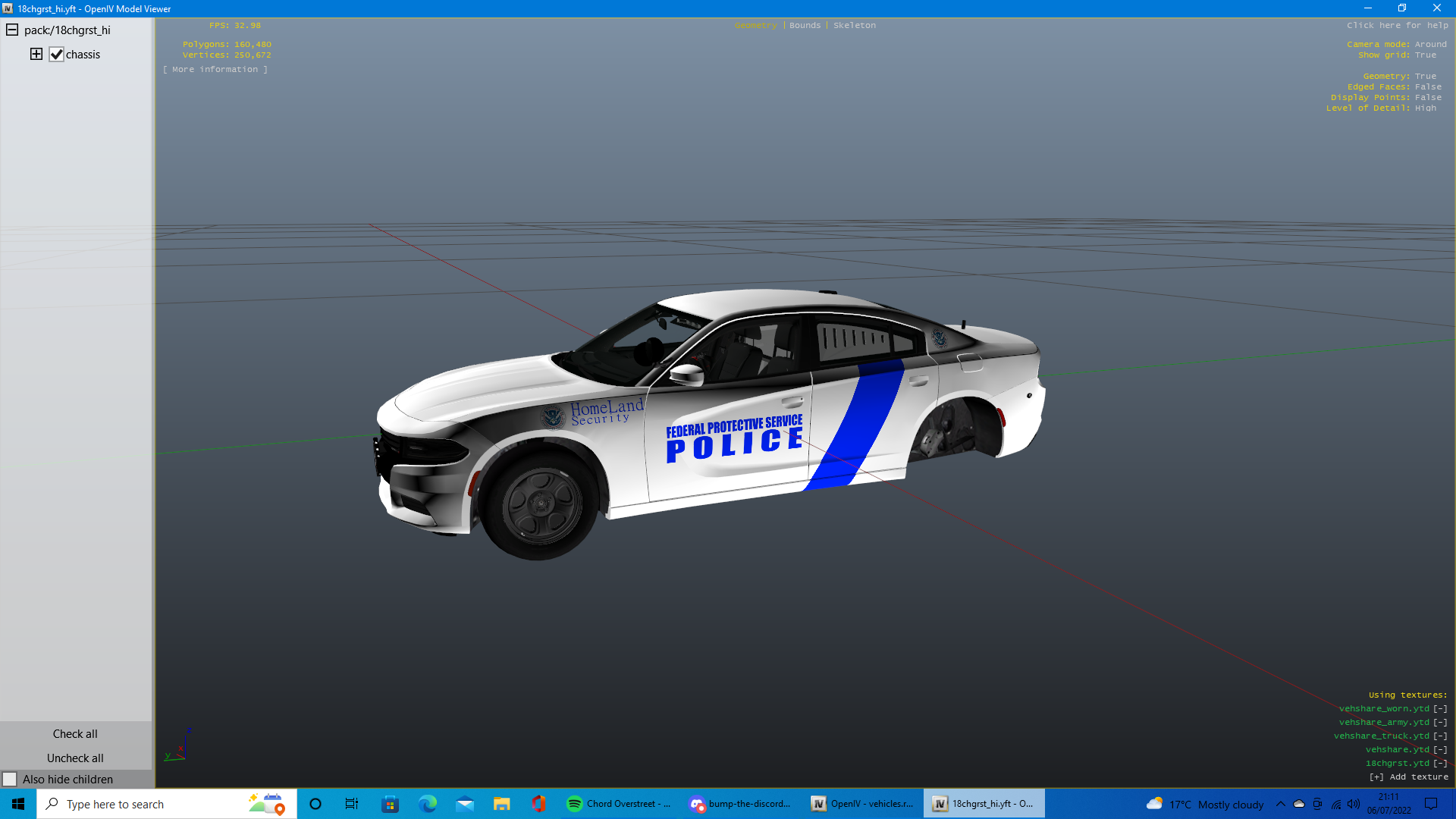Toggle Edged Faces setting value
The width and height of the screenshot is (1456, 819).
coord(1428,87)
